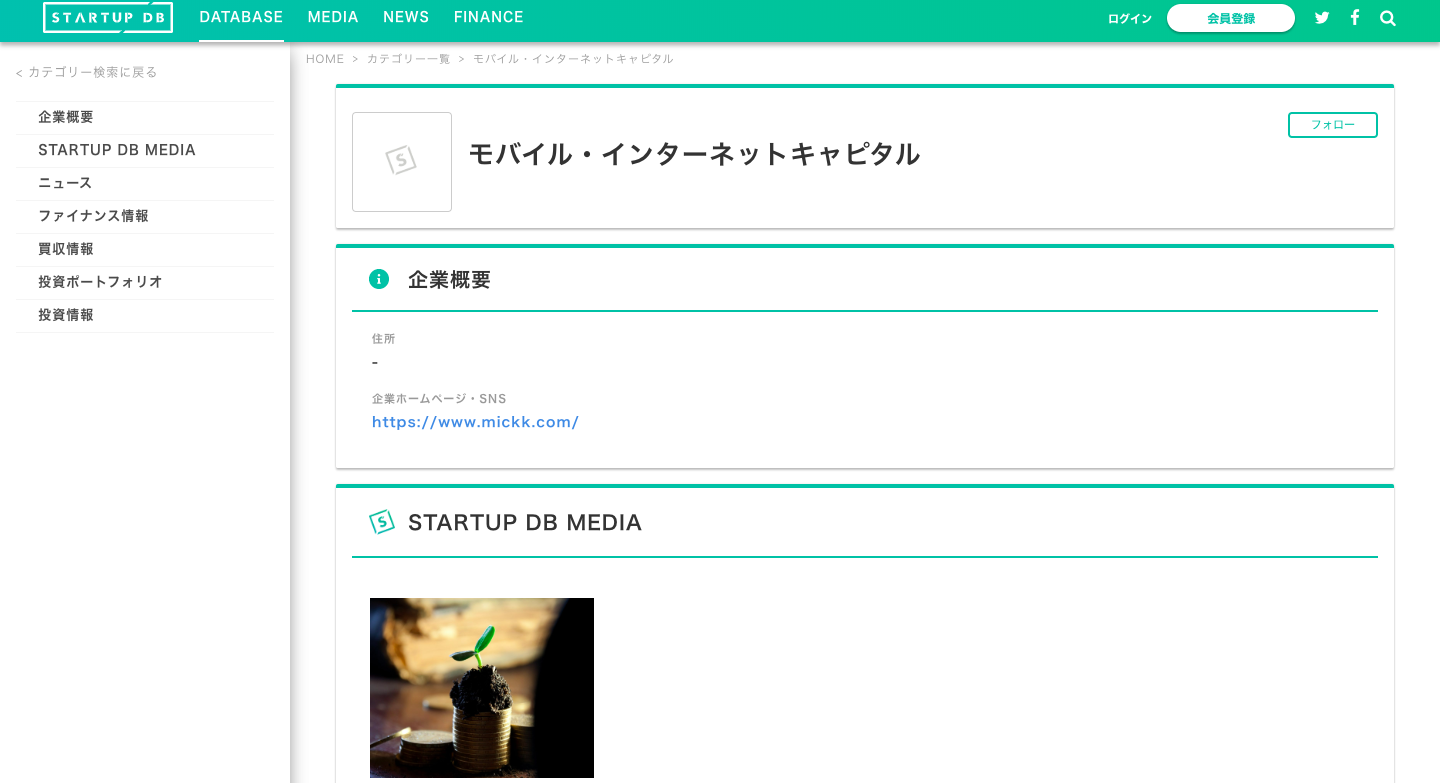Click the S badge icon next to STARTUP DB MEDIA
Image resolution: width=1440 pixels, height=783 pixels.
point(382,521)
